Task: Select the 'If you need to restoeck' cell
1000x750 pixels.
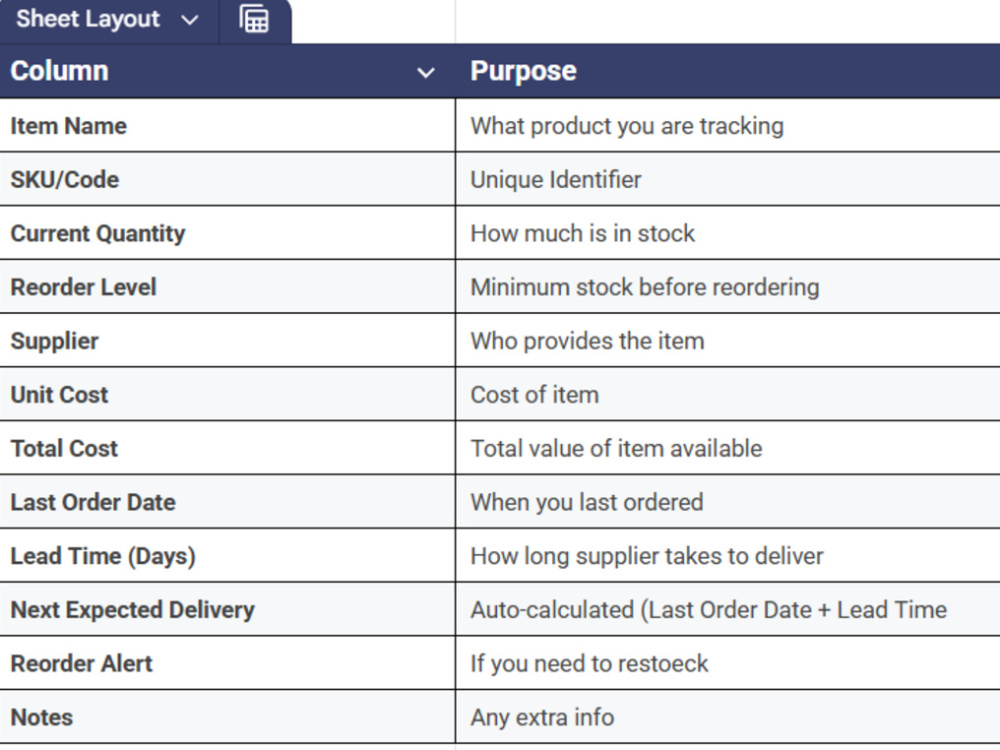Action: point(728,663)
